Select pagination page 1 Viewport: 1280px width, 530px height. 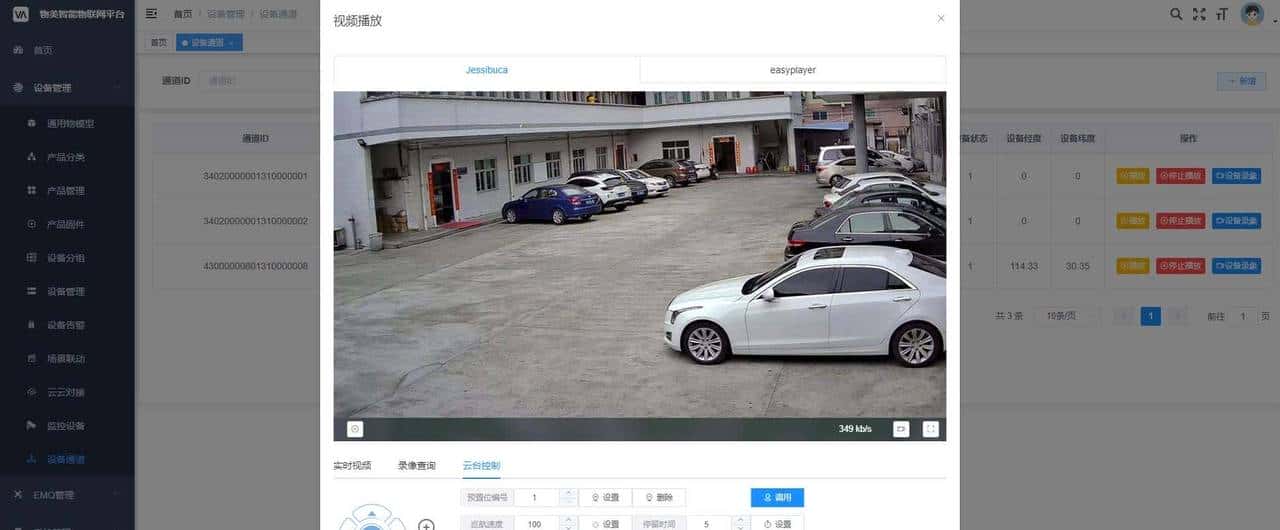(x=1151, y=316)
